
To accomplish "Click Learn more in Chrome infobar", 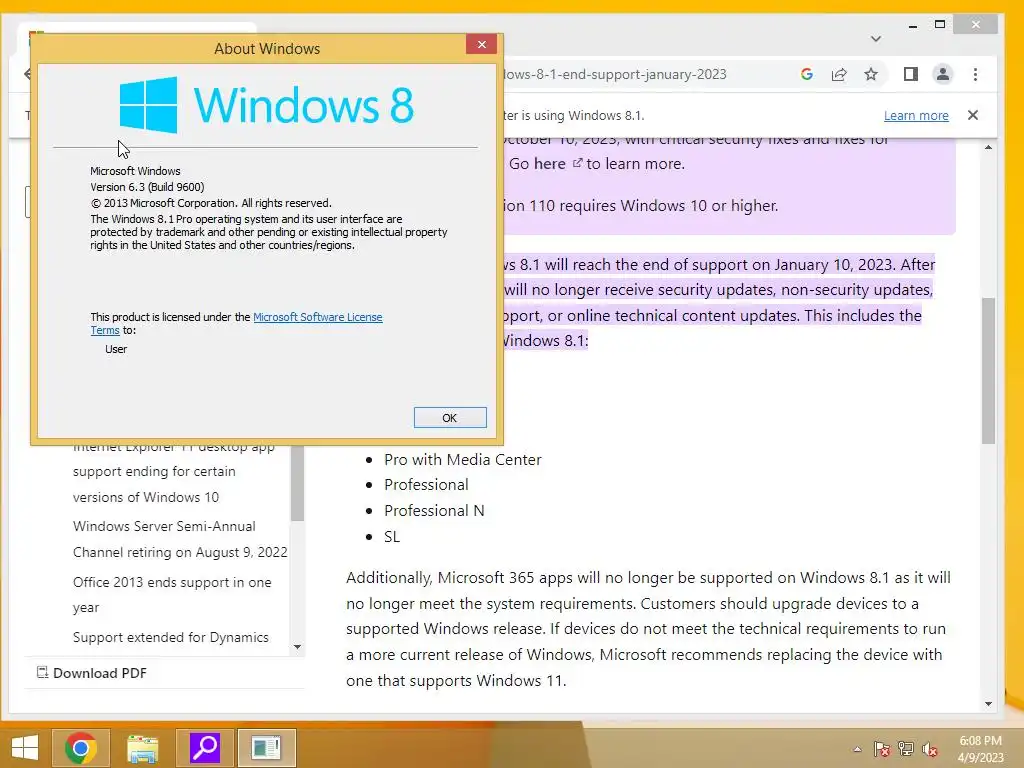I will point(916,116).
